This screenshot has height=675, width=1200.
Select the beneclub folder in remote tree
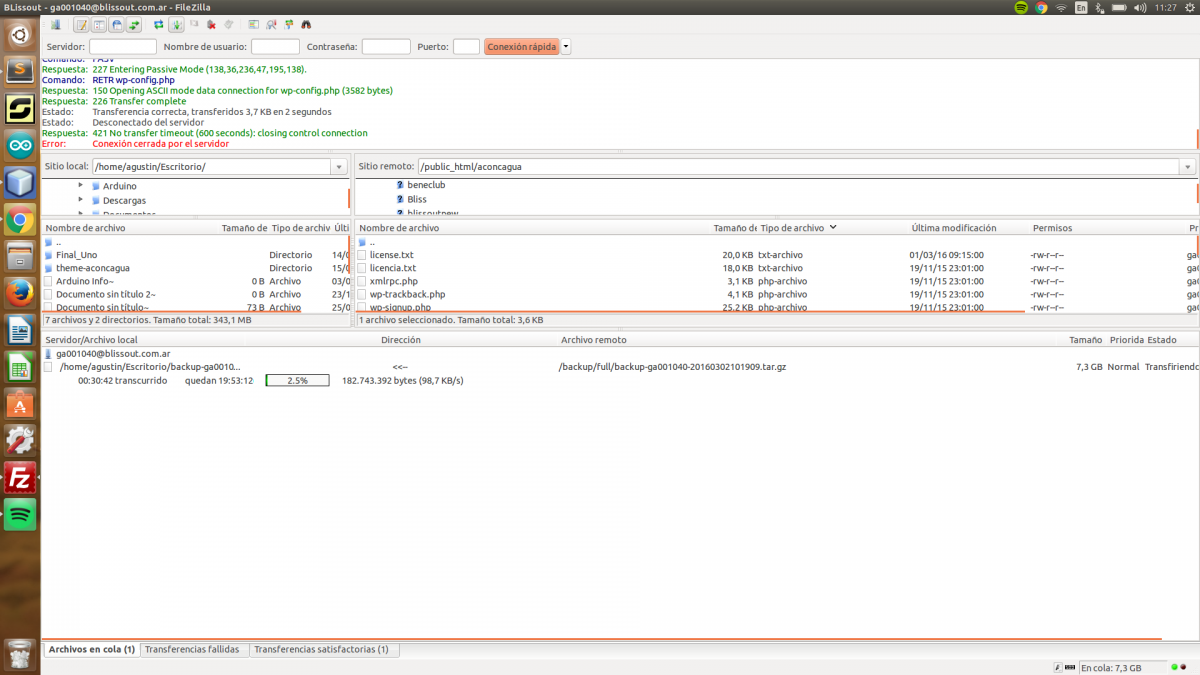point(426,185)
